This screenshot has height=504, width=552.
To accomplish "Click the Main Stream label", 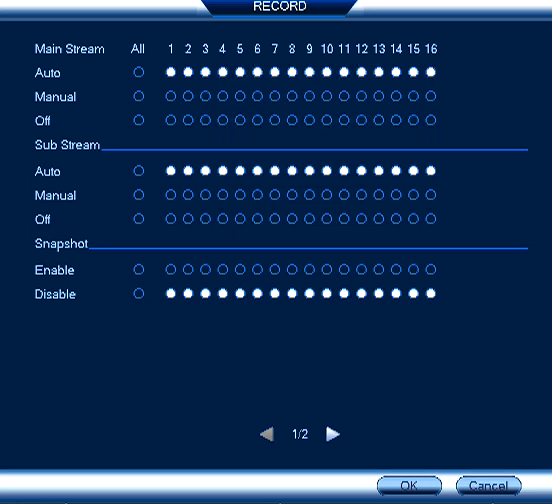I will point(70,49).
